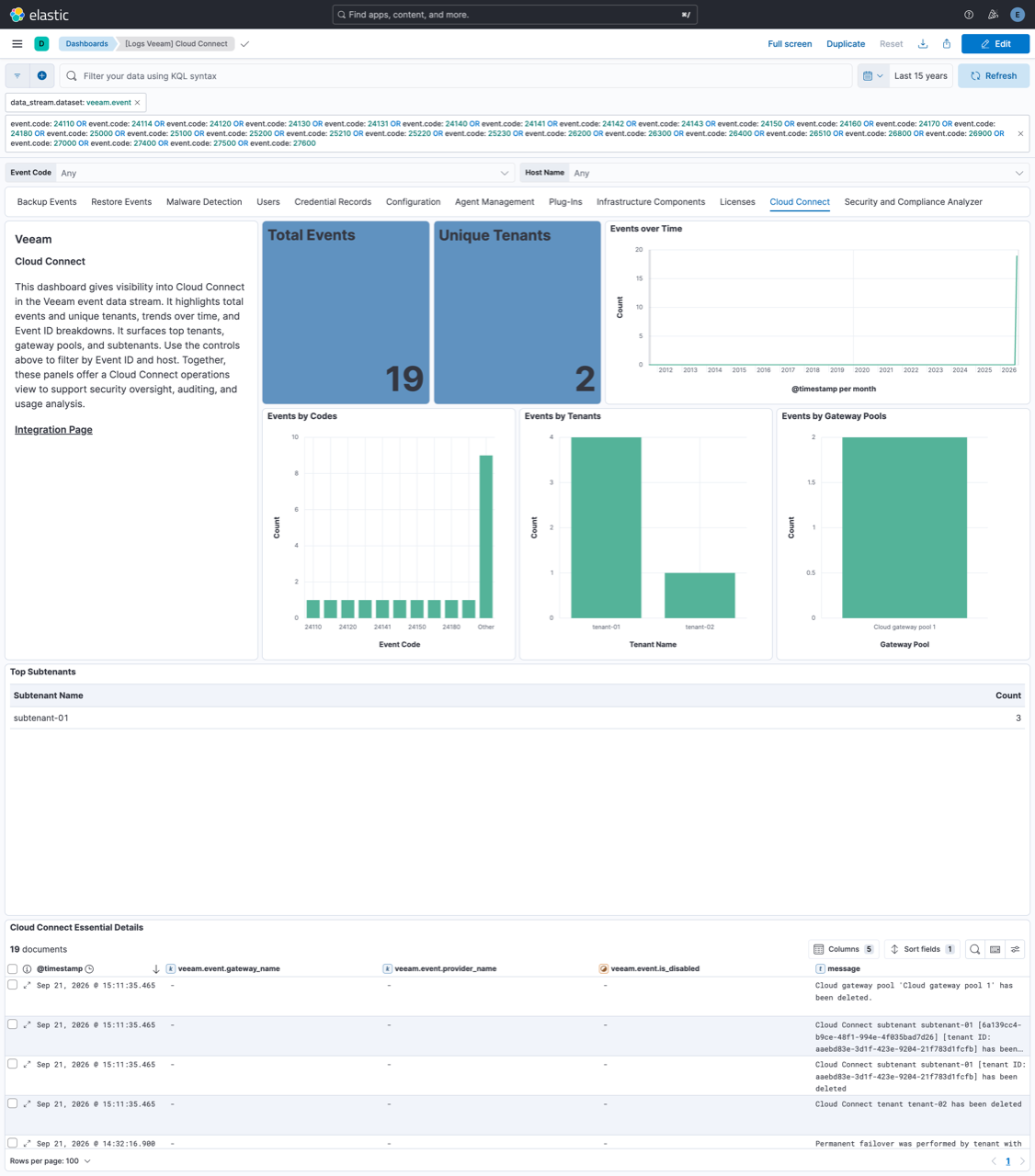1035x1176 pixels.
Task: Switch to Malware Detection tab
Action: click(204, 202)
